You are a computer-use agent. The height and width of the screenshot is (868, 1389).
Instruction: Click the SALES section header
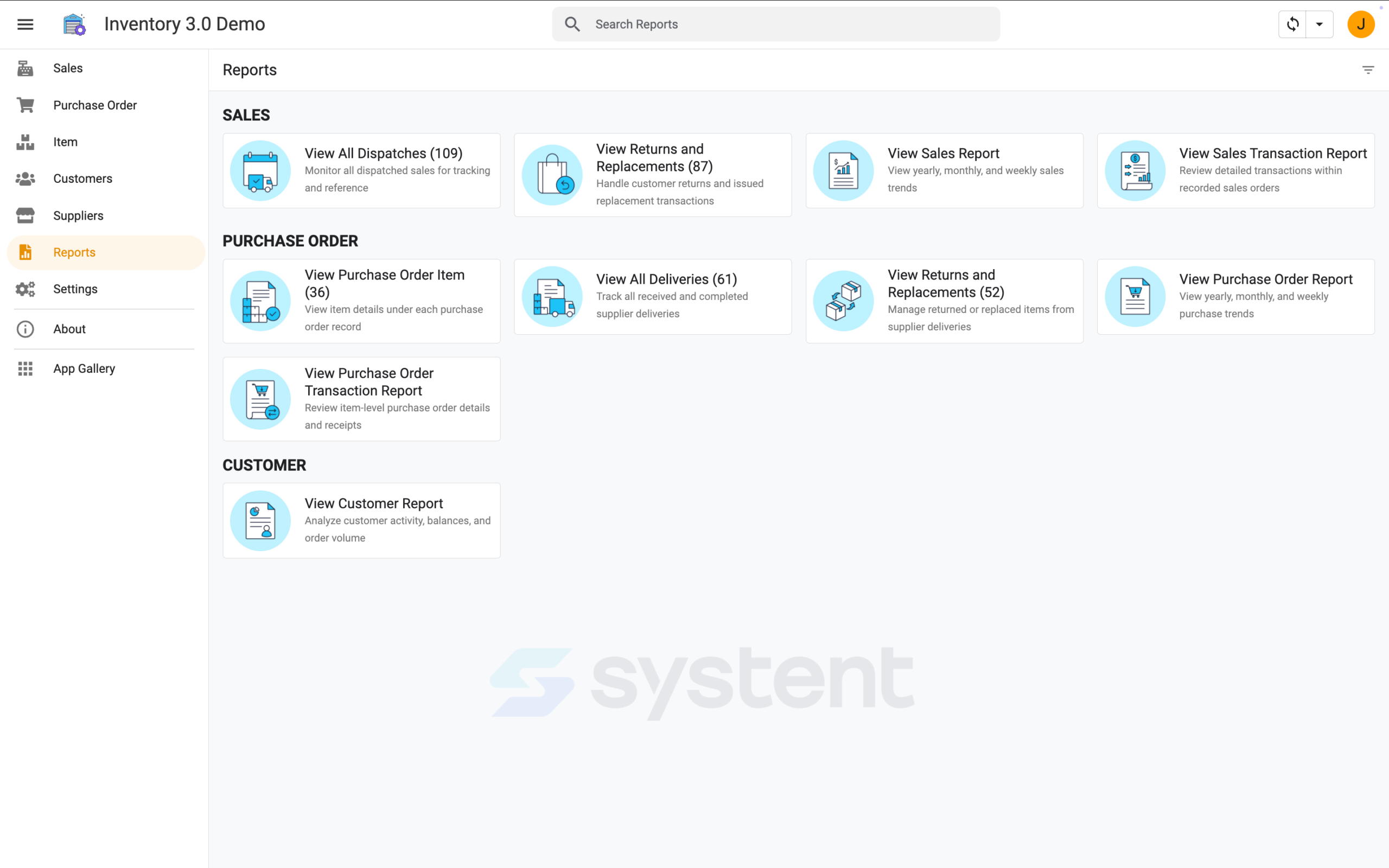(246, 115)
